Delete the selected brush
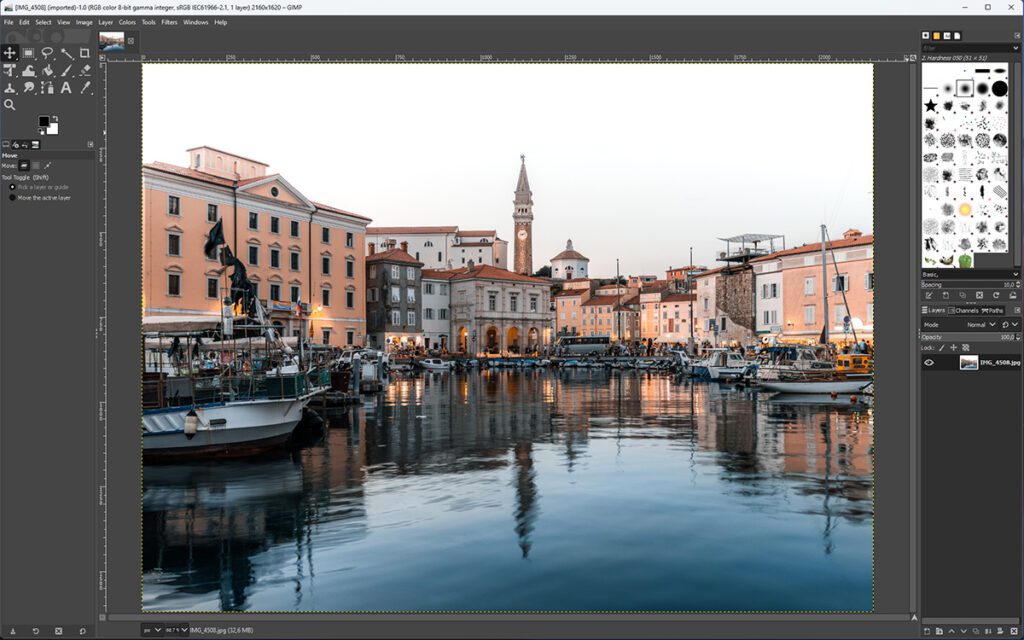This screenshot has height=640, width=1024. point(979,296)
